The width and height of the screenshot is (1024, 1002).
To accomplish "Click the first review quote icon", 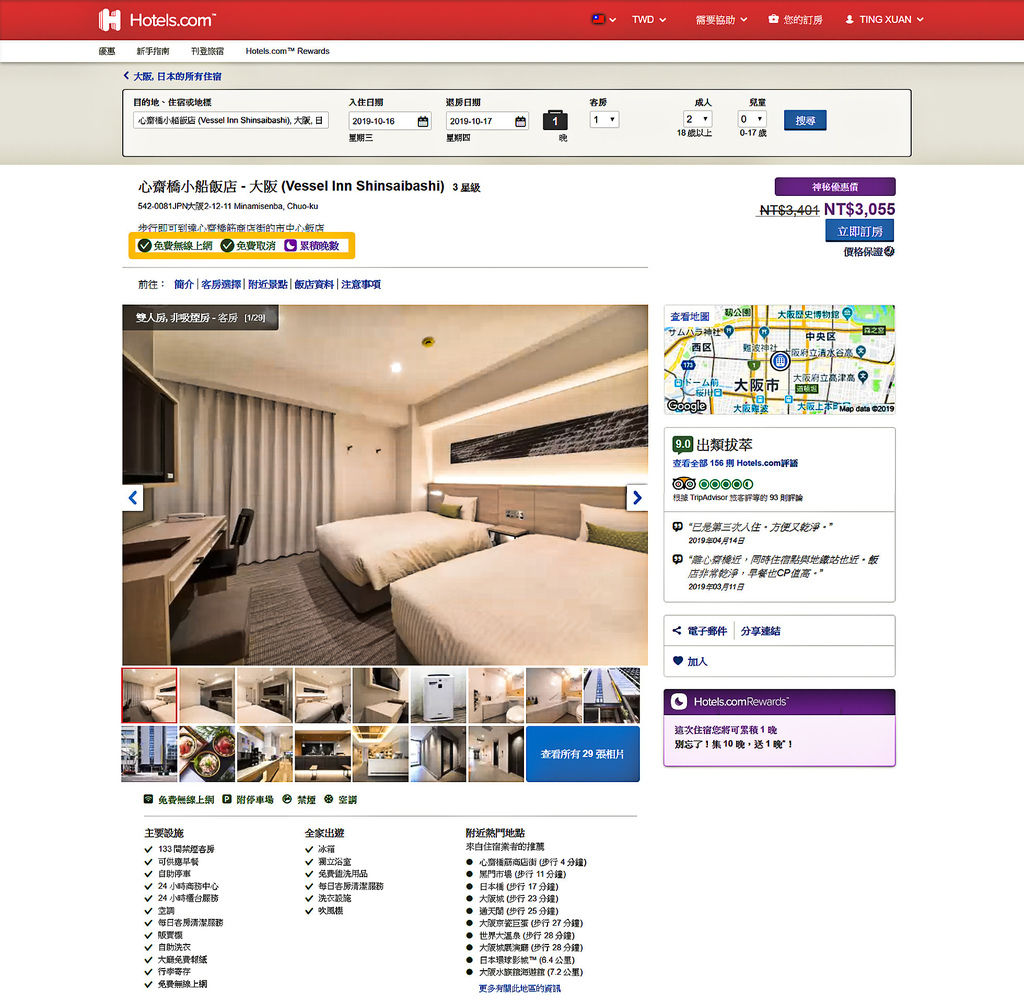I will coord(678,526).
